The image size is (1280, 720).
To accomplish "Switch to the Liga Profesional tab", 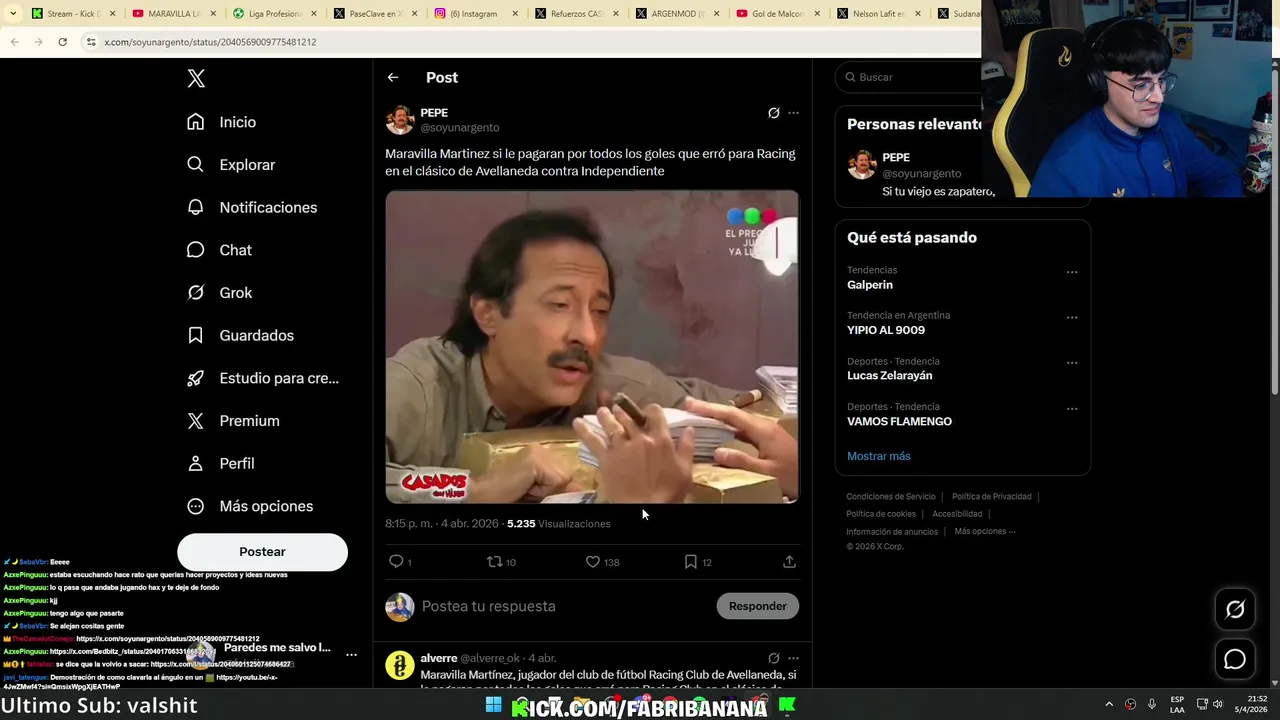I will click(274, 14).
